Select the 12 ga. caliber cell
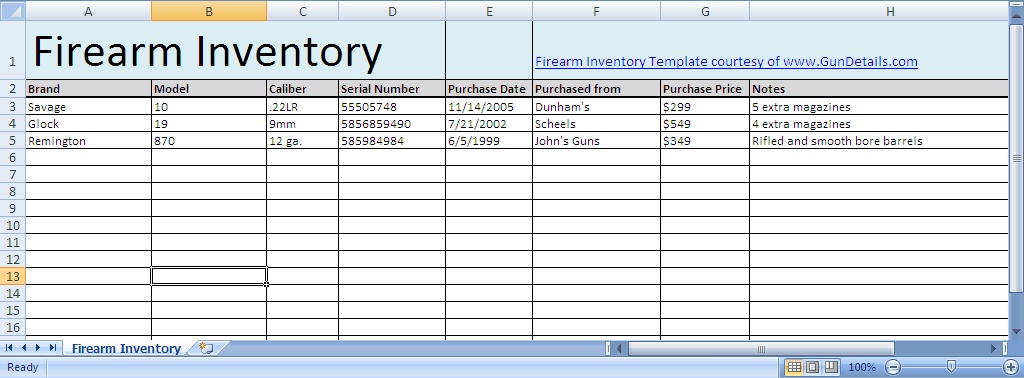Screen dimensions: 1024x378 pos(302,140)
